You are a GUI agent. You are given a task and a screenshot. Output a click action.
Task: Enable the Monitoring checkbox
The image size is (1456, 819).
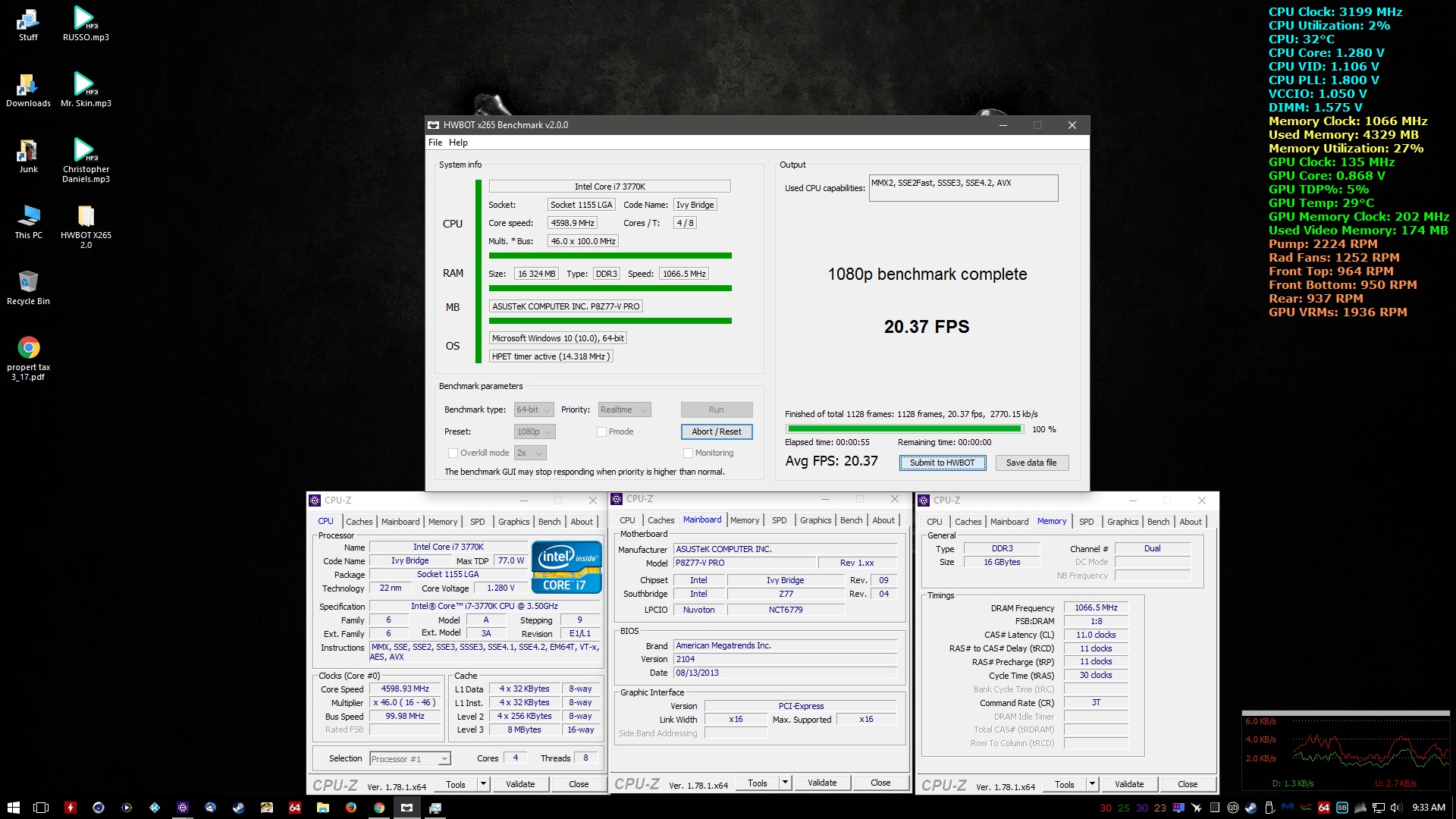click(x=688, y=453)
